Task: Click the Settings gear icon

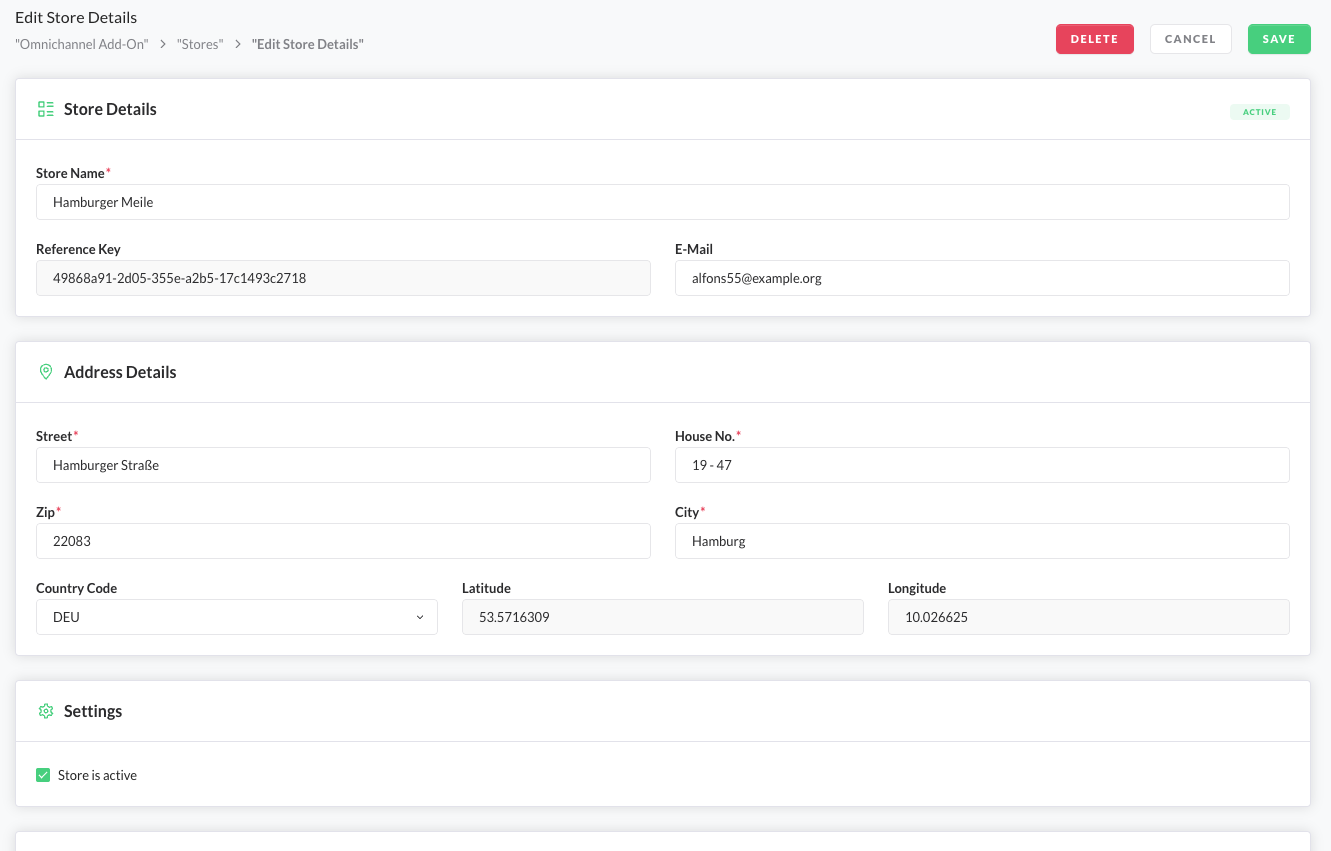Action: (x=45, y=711)
